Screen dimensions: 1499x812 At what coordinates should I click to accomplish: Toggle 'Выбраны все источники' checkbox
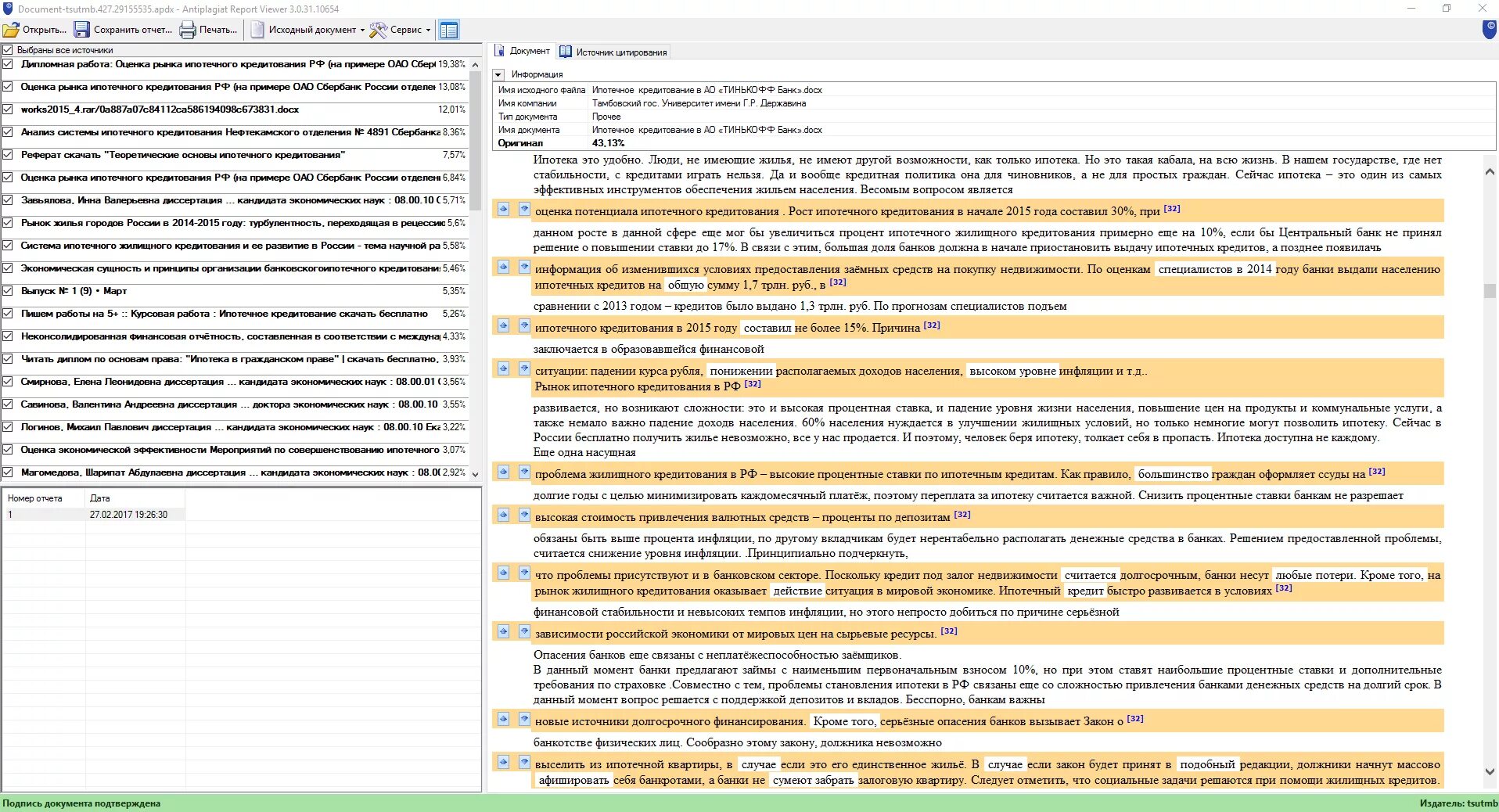pos(8,50)
